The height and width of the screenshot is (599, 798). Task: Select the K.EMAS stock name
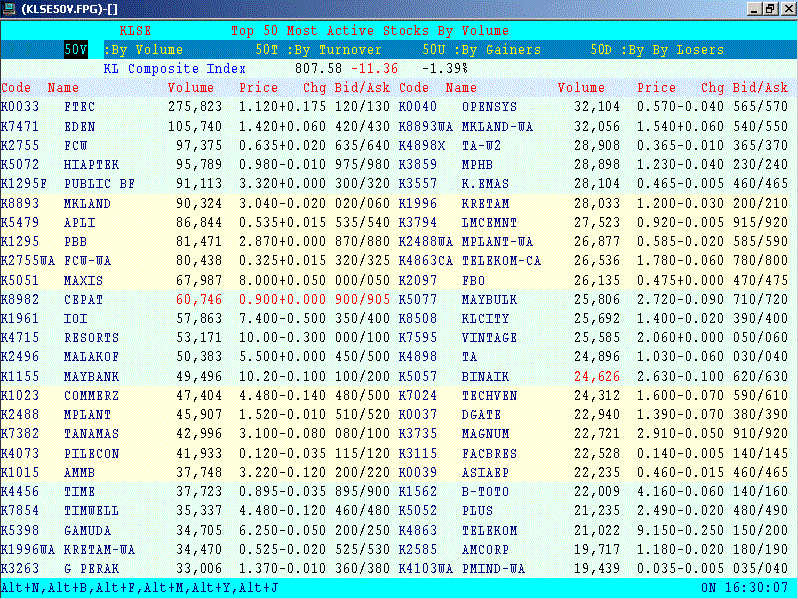pyautogui.click(x=486, y=184)
